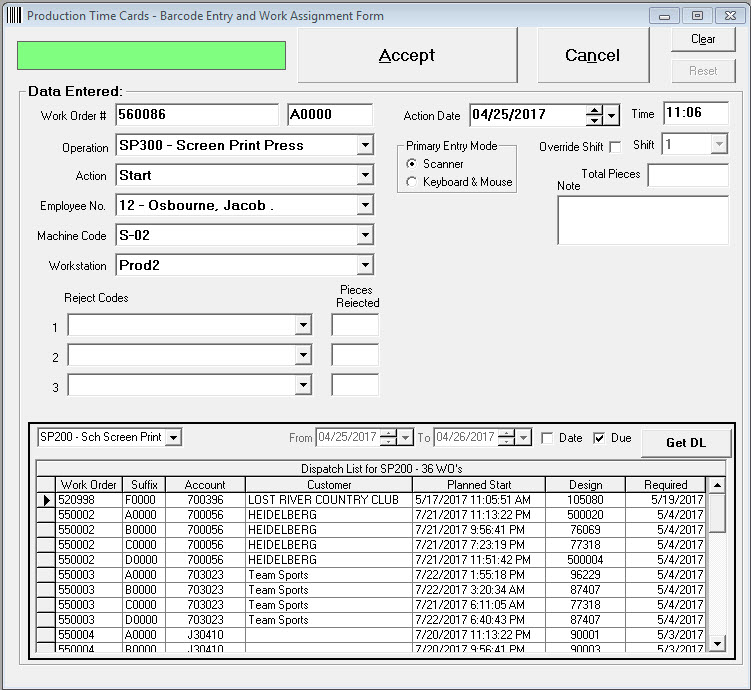Click the Pieces Rejected field for row 3
Viewport: 751px width, 690px height.
click(355, 385)
